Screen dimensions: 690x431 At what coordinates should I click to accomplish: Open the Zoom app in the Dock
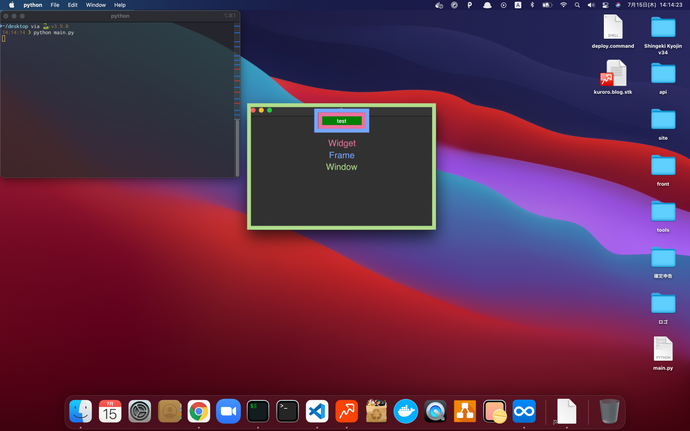coord(228,411)
